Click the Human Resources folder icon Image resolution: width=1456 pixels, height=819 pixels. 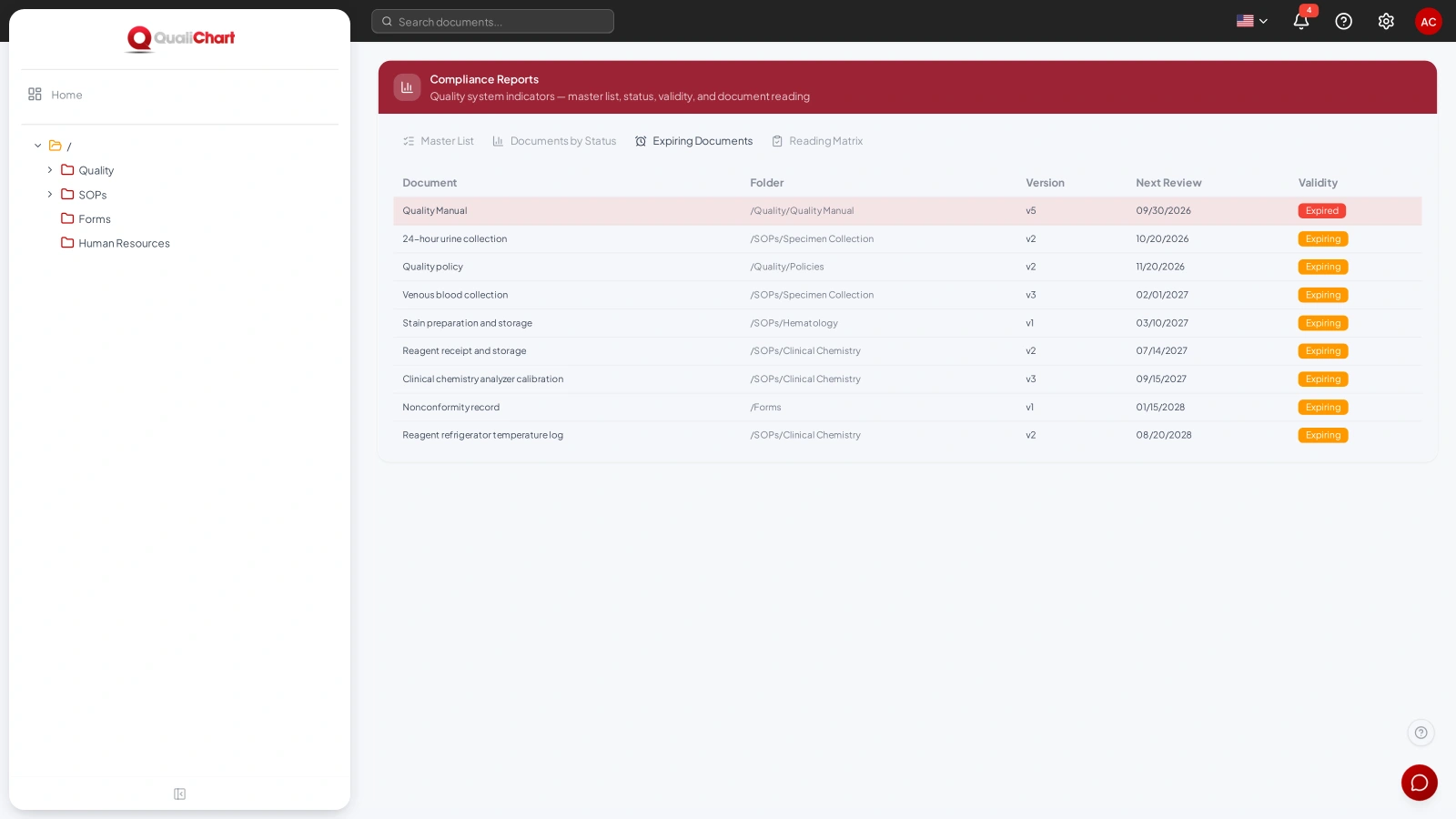(67, 243)
